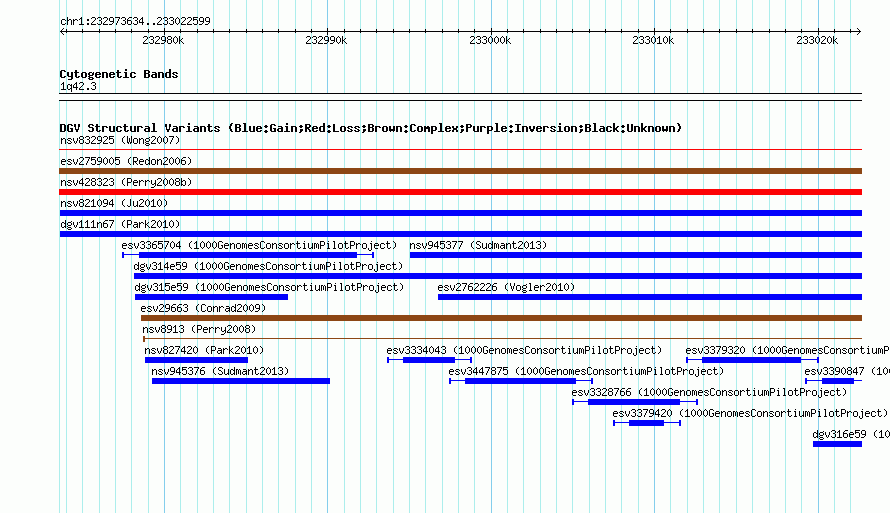Open the esv2762226 (Vogler2010) label
Viewport: 890px width, 513px height.
(506, 287)
